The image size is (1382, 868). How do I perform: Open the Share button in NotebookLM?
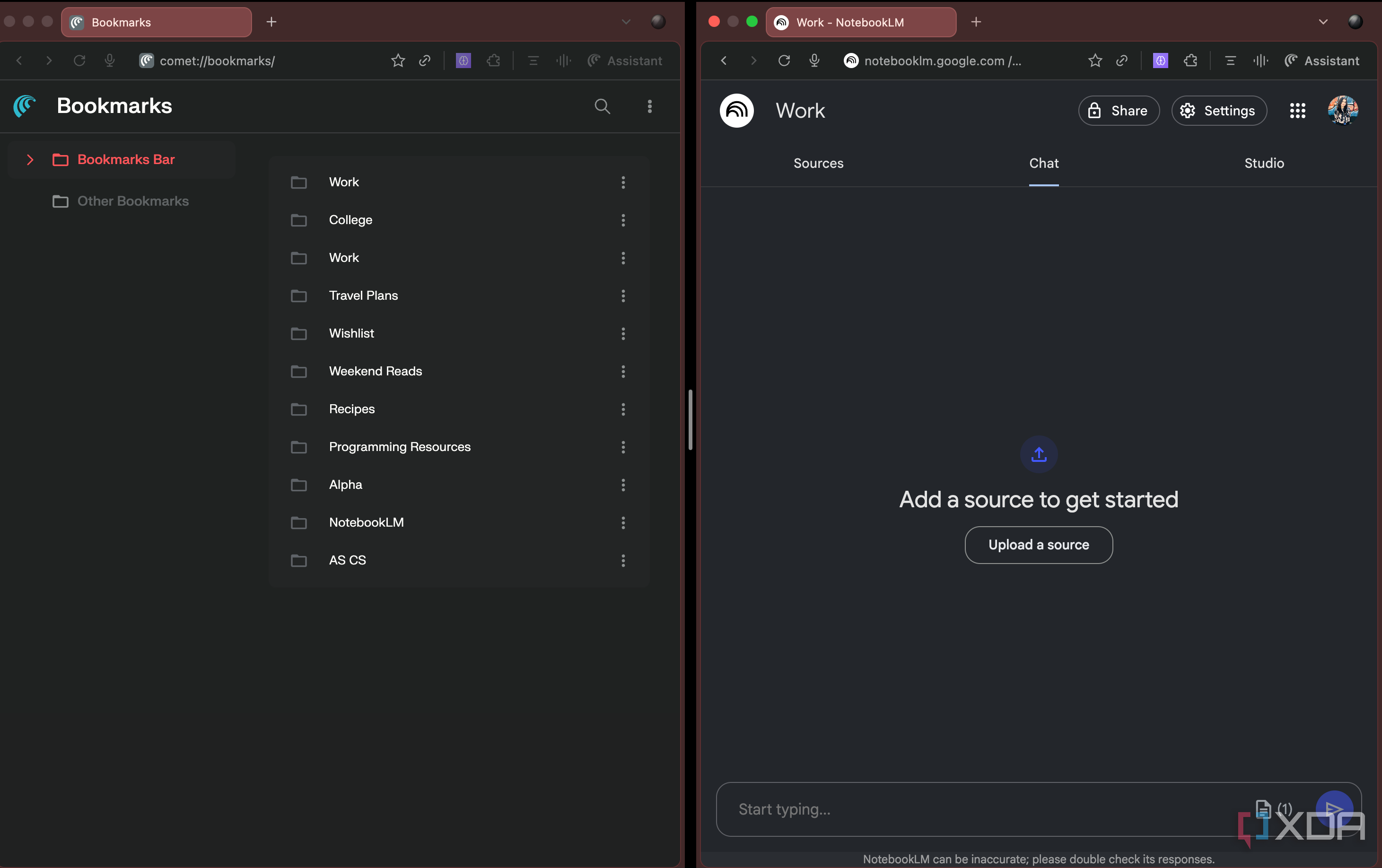1119,111
